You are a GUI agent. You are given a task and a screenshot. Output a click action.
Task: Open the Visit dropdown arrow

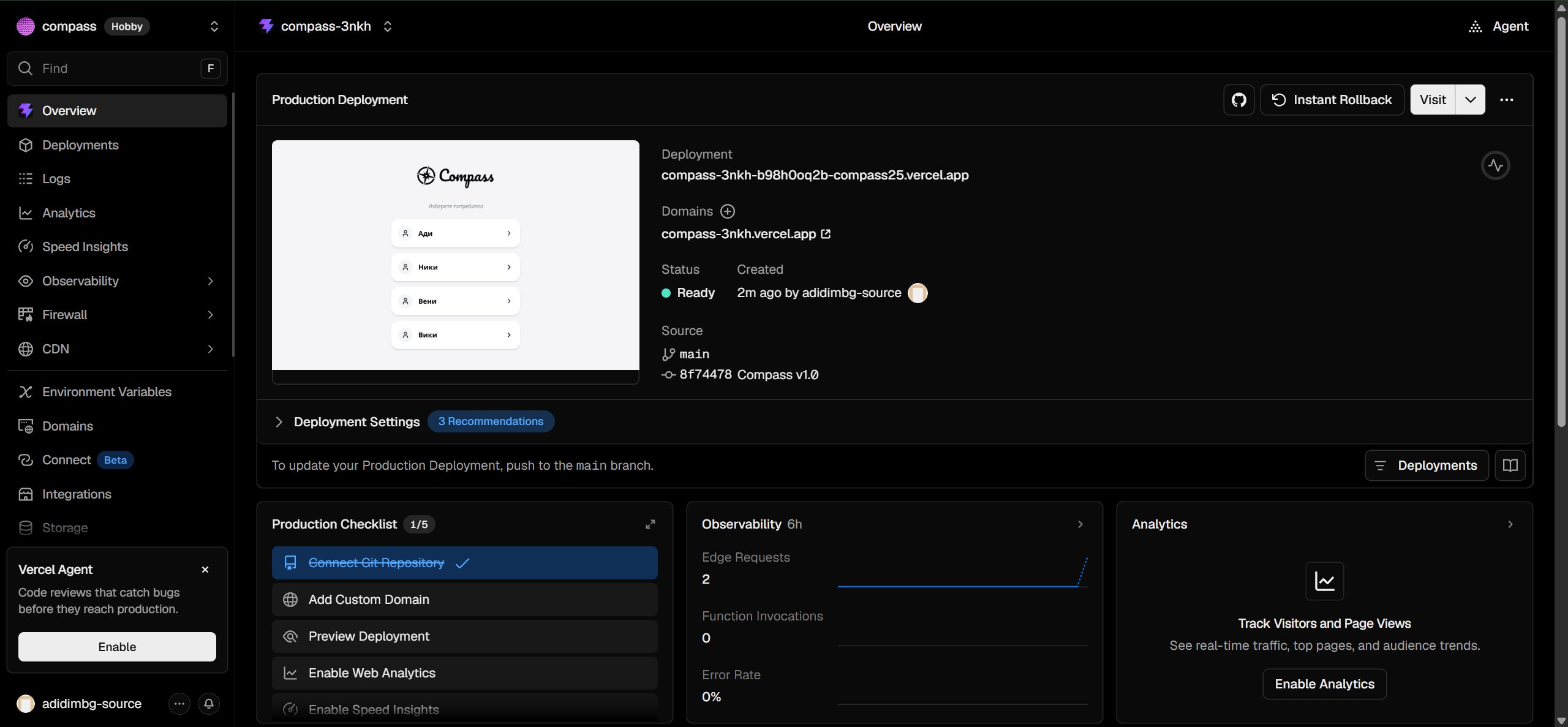click(x=1470, y=100)
